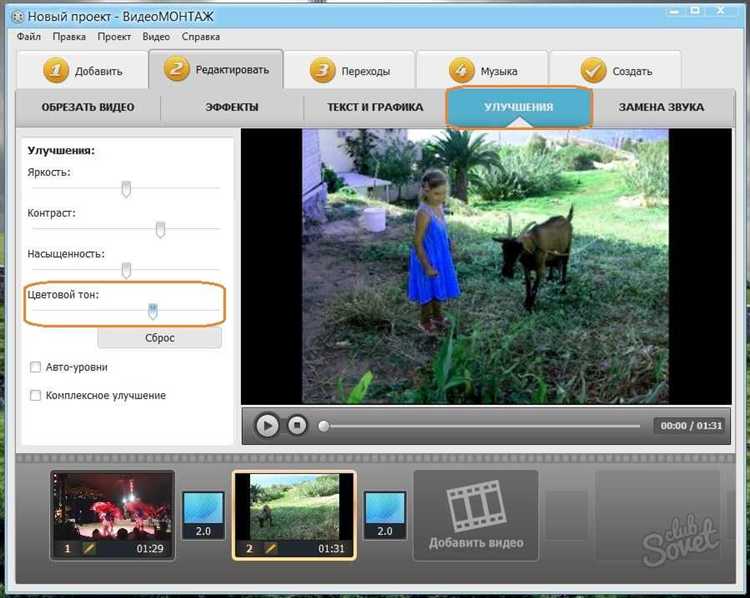Click the Создать step label
Viewport: 750px width, 598px height.
632,71
